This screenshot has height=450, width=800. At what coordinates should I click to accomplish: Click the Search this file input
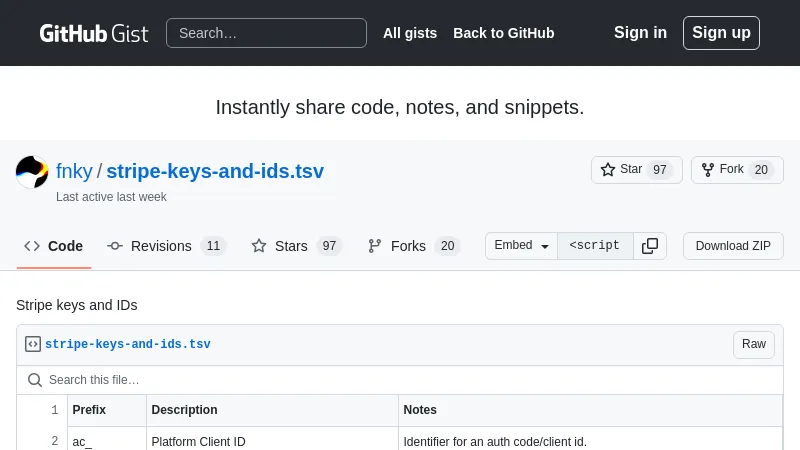400,380
